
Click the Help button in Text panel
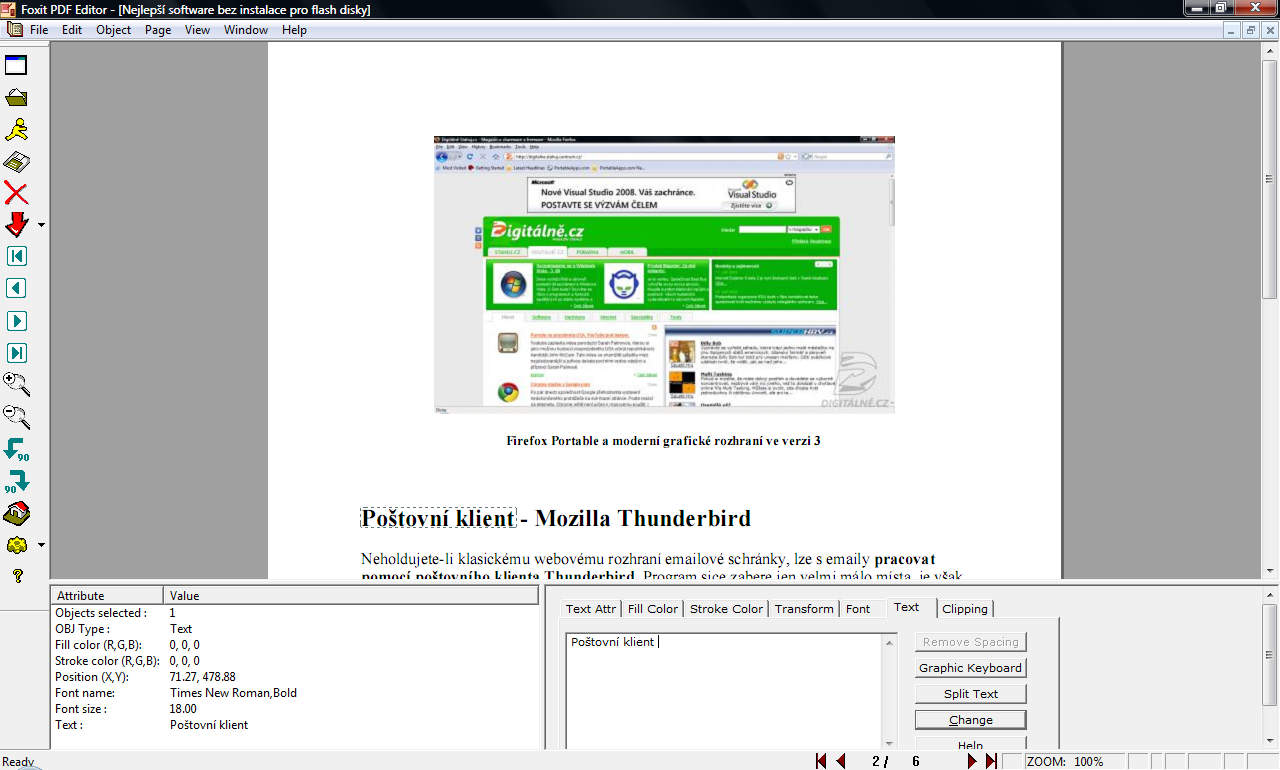pyautogui.click(x=970, y=744)
